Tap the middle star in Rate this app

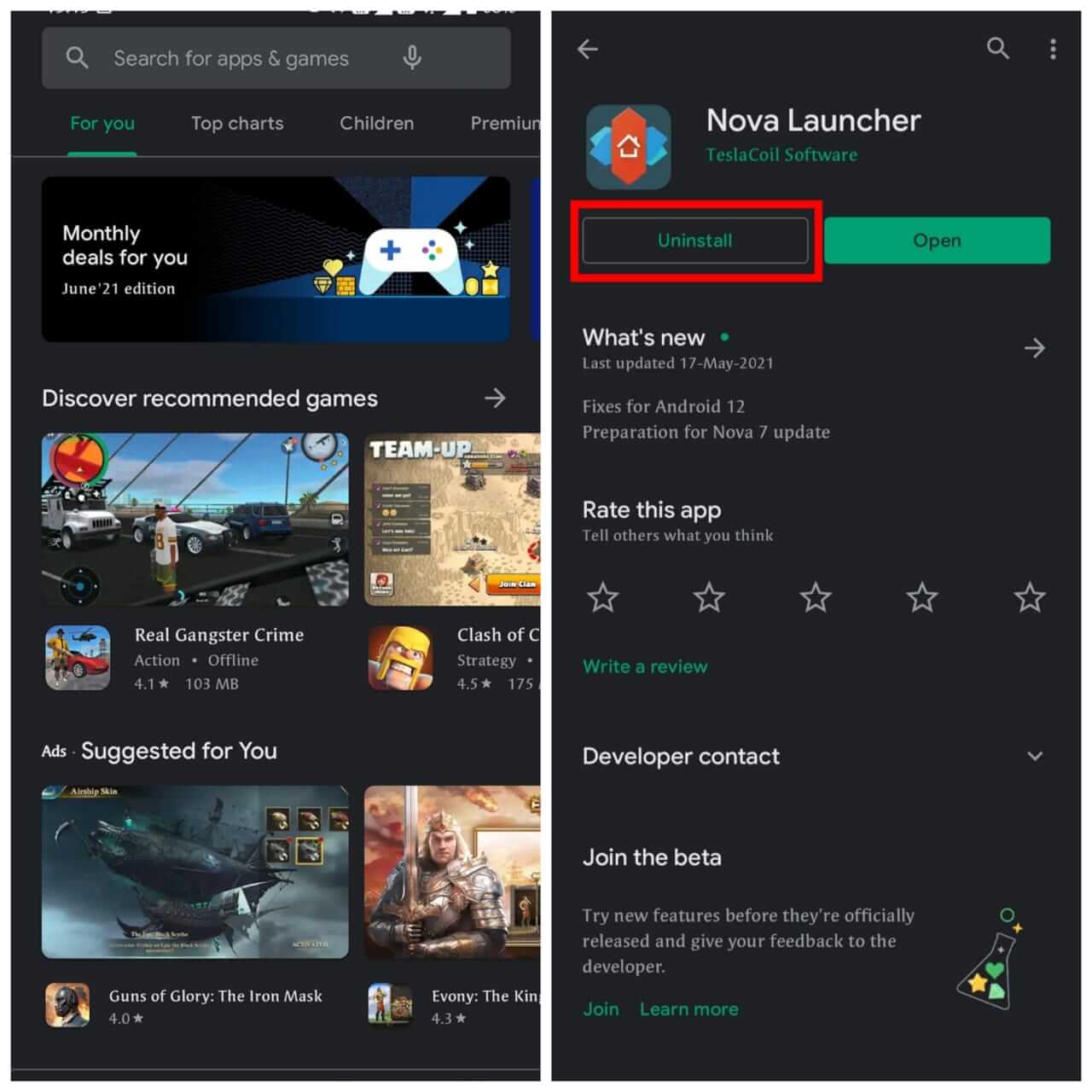point(816,598)
